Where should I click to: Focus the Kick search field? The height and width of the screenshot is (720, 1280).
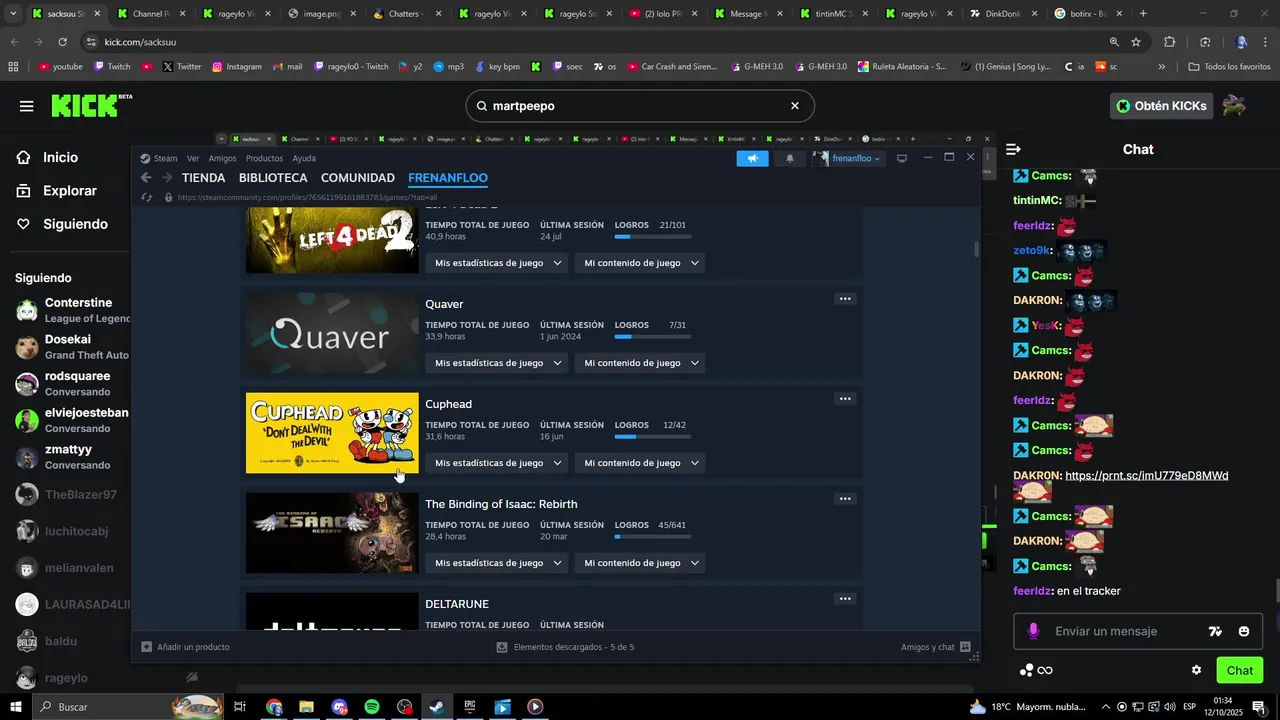coord(640,106)
